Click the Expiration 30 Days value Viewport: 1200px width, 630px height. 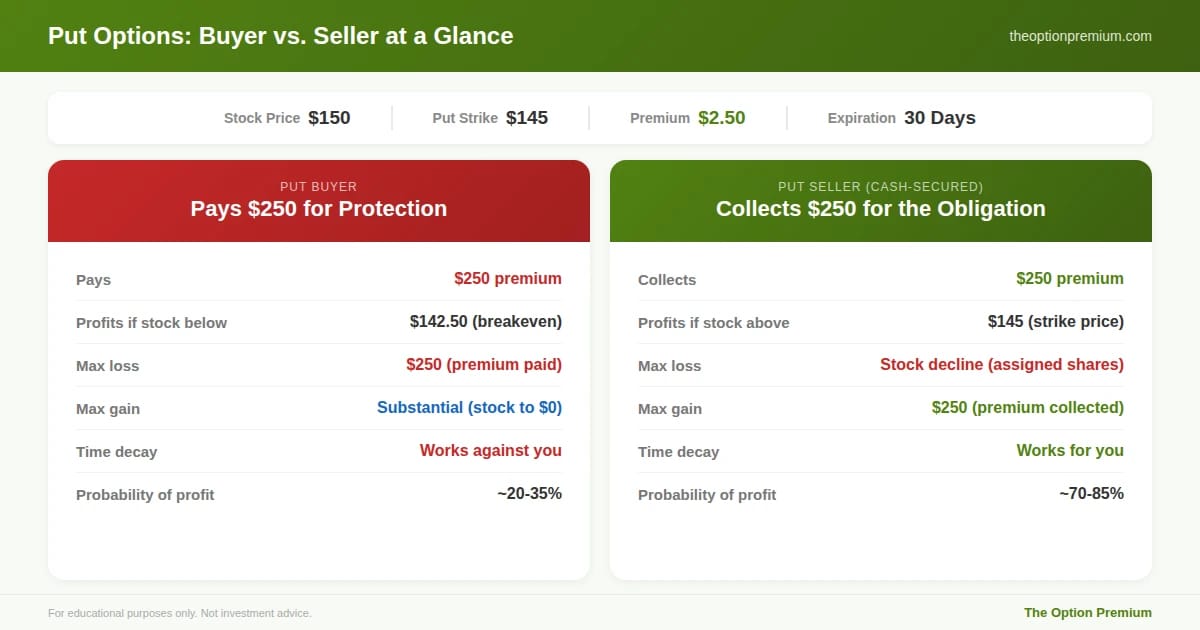tap(939, 118)
